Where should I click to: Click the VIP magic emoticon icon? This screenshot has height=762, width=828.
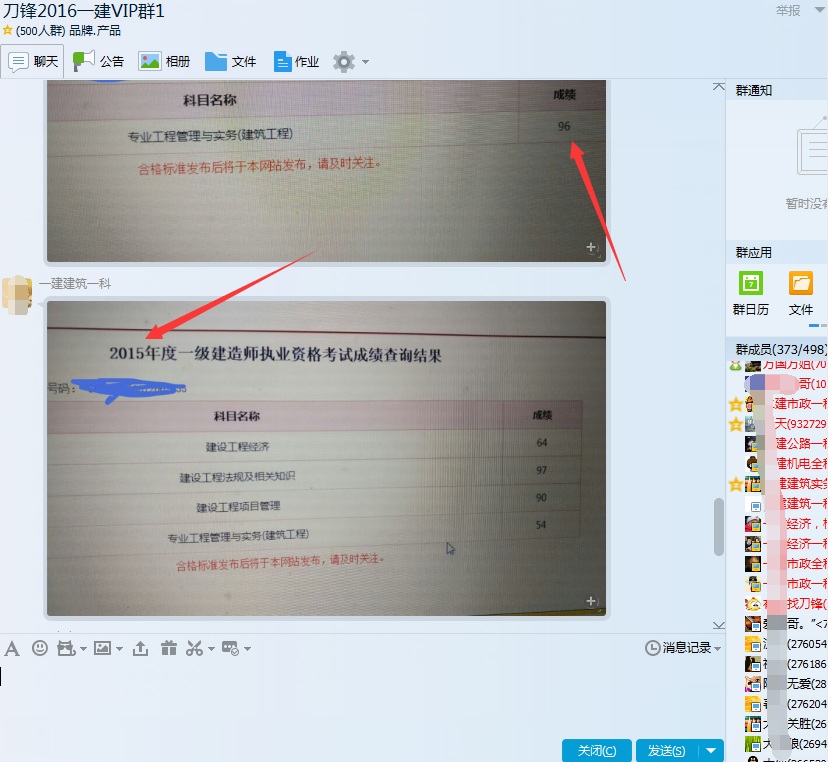click(x=66, y=648)
